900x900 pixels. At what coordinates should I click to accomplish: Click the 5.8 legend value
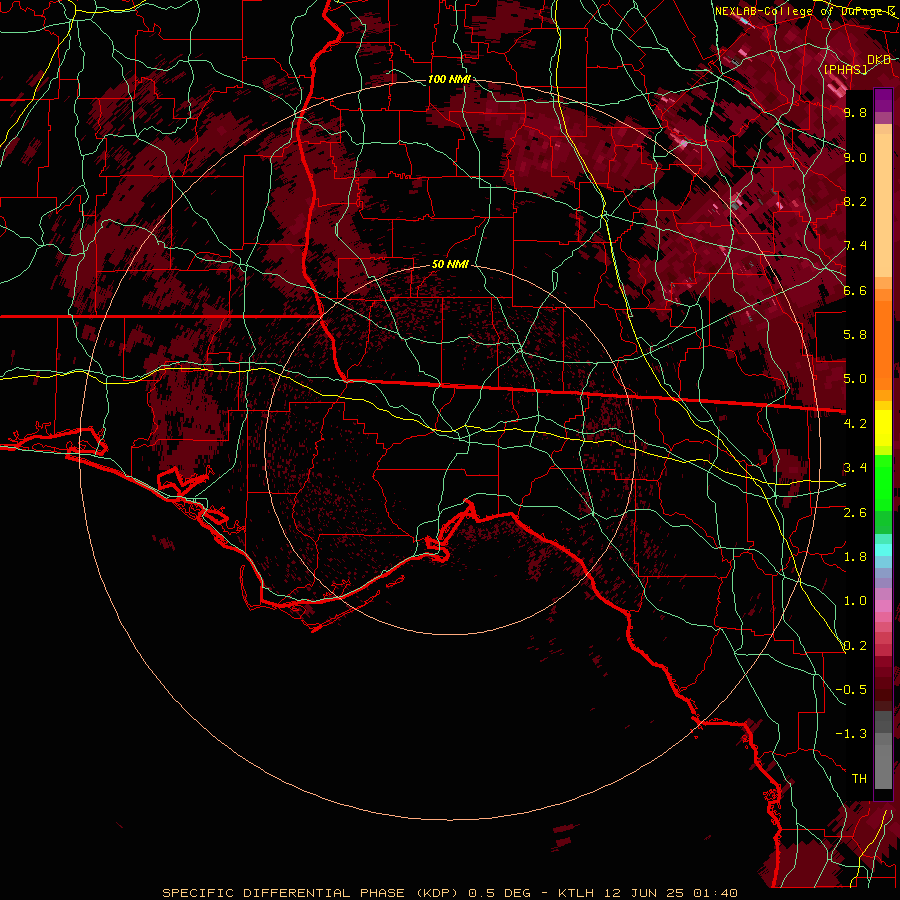pos(855,335)
